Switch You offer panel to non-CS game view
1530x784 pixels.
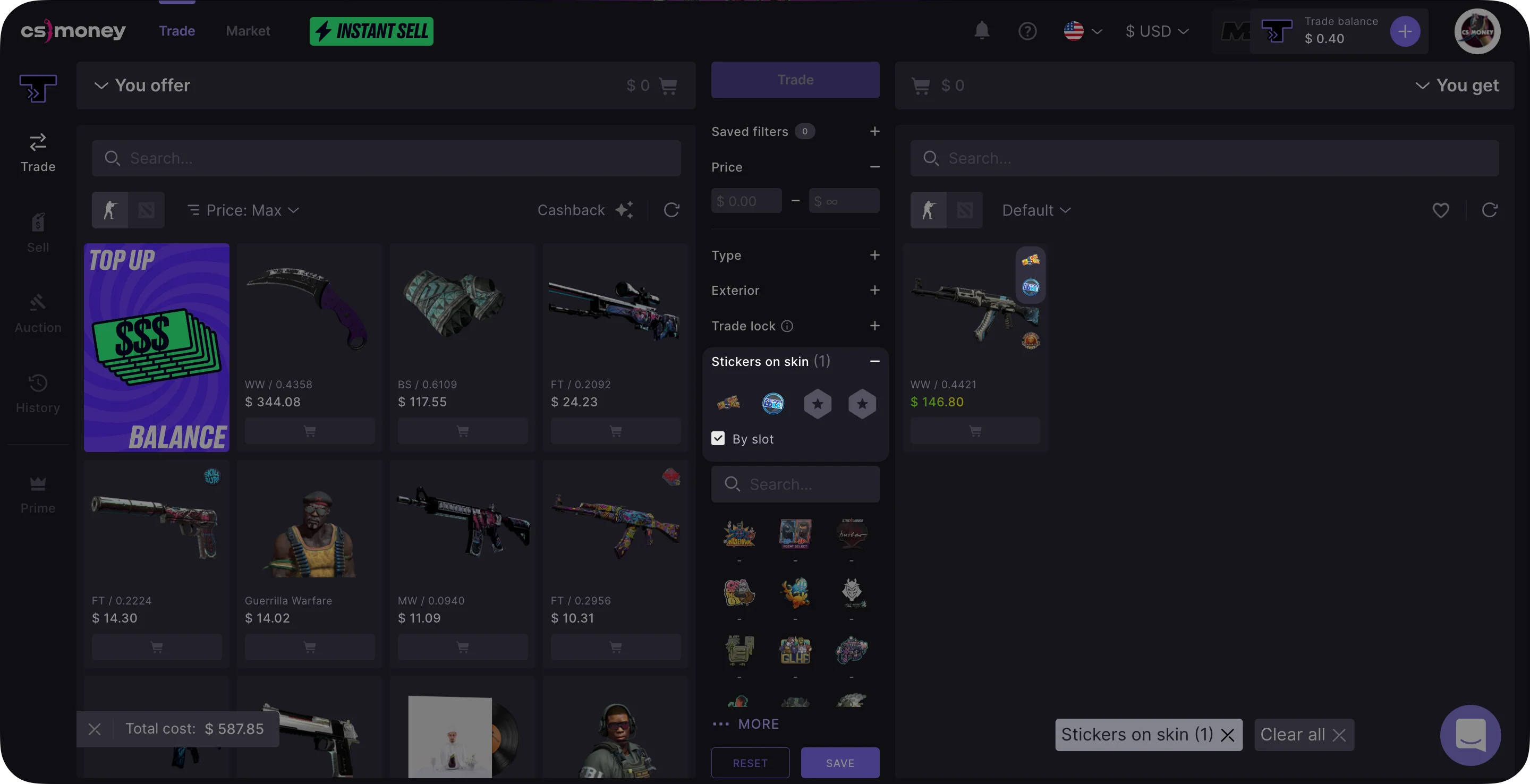(x=146, y=210)
